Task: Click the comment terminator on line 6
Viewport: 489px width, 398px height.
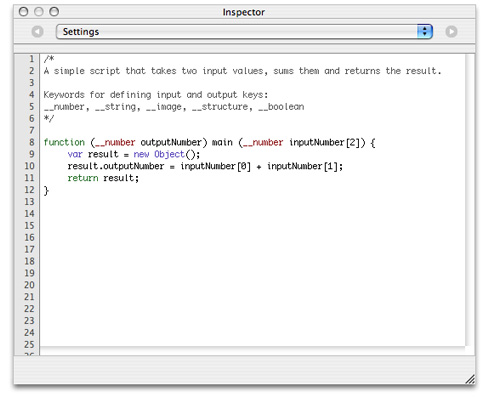Action: (49, 118)
